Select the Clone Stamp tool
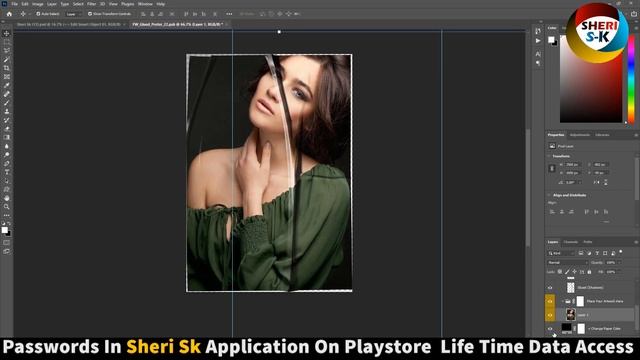Image resolution: width=640 pixels, height=360 pixels. pos(7,111)
